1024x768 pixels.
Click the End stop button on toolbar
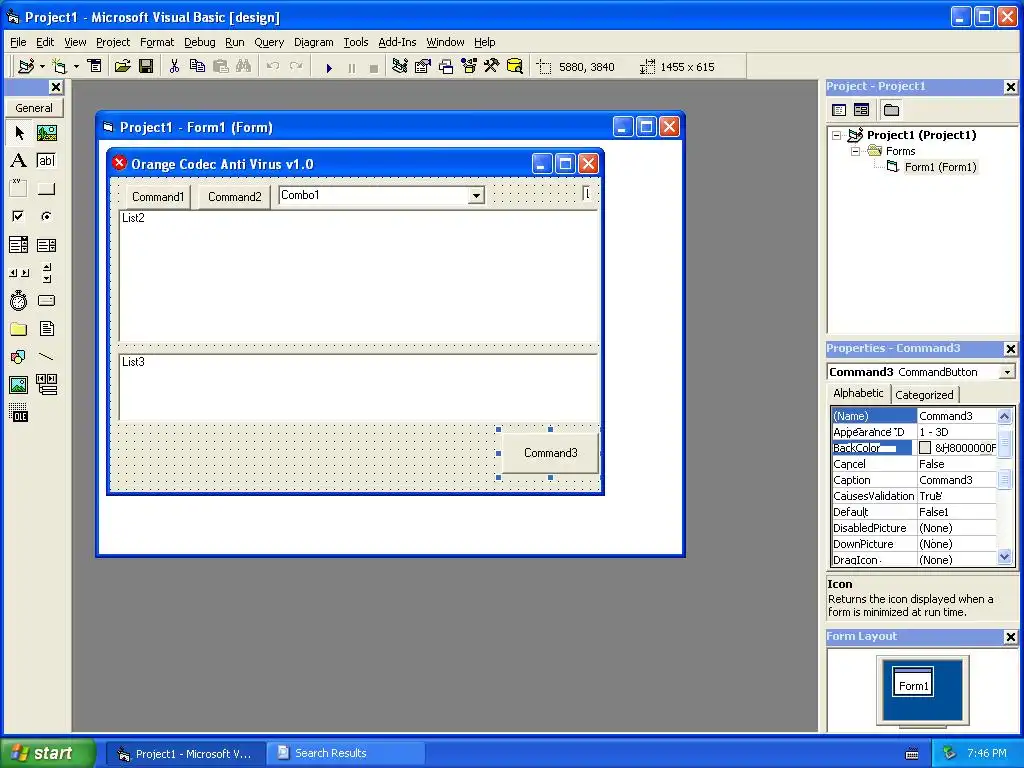coord(374,68)
